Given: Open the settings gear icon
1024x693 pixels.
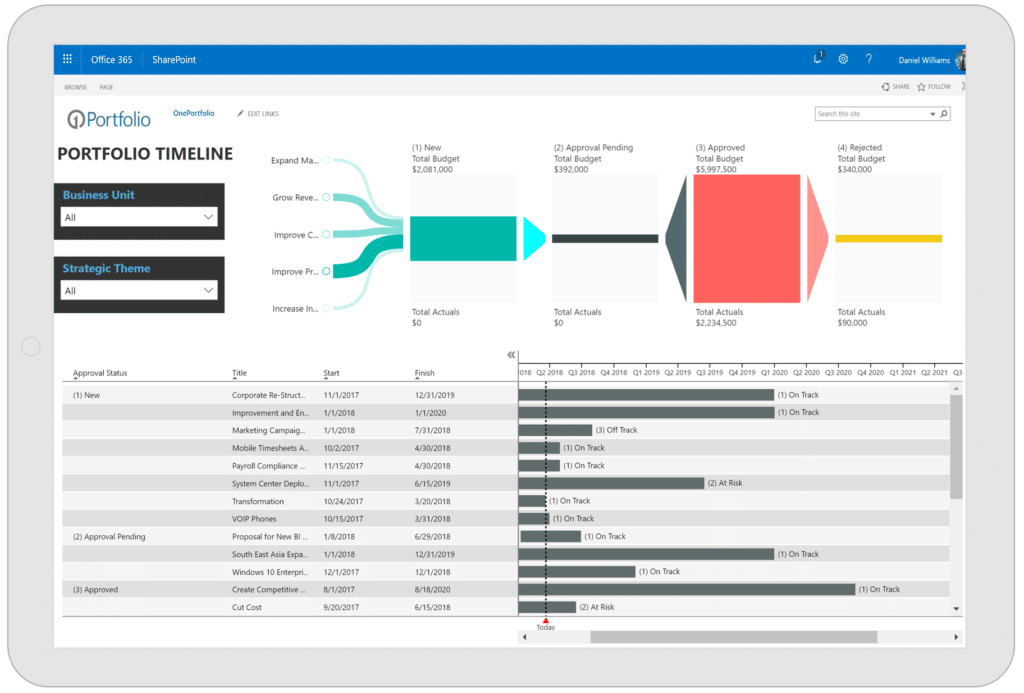Looking at the screenshot, I should click(x=843, y=59).
